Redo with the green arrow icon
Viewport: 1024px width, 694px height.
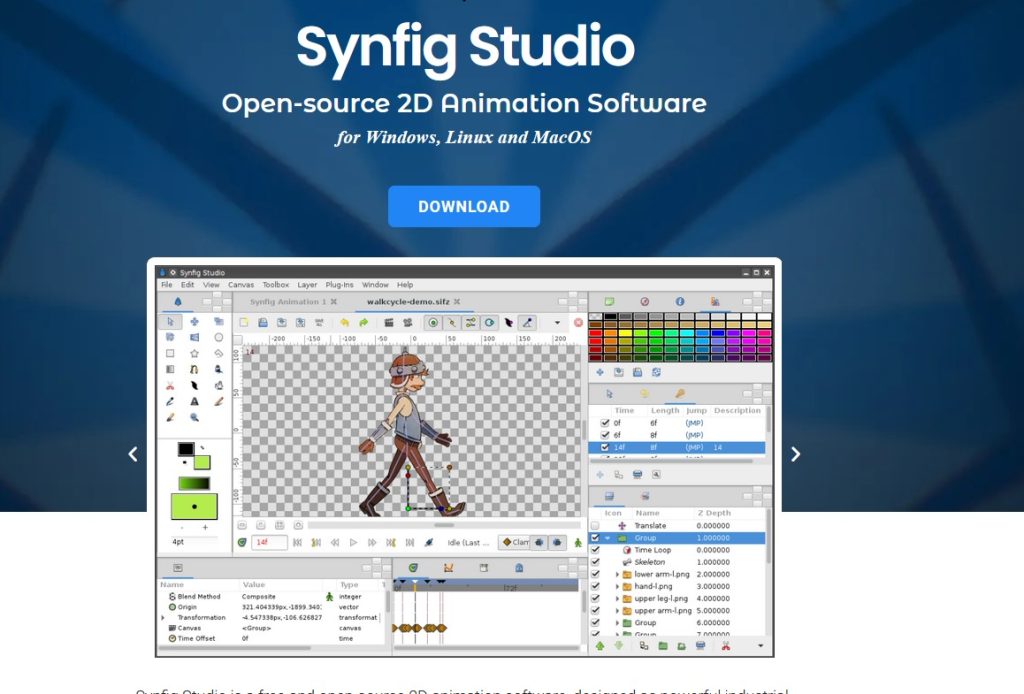(x=363, y=323)
